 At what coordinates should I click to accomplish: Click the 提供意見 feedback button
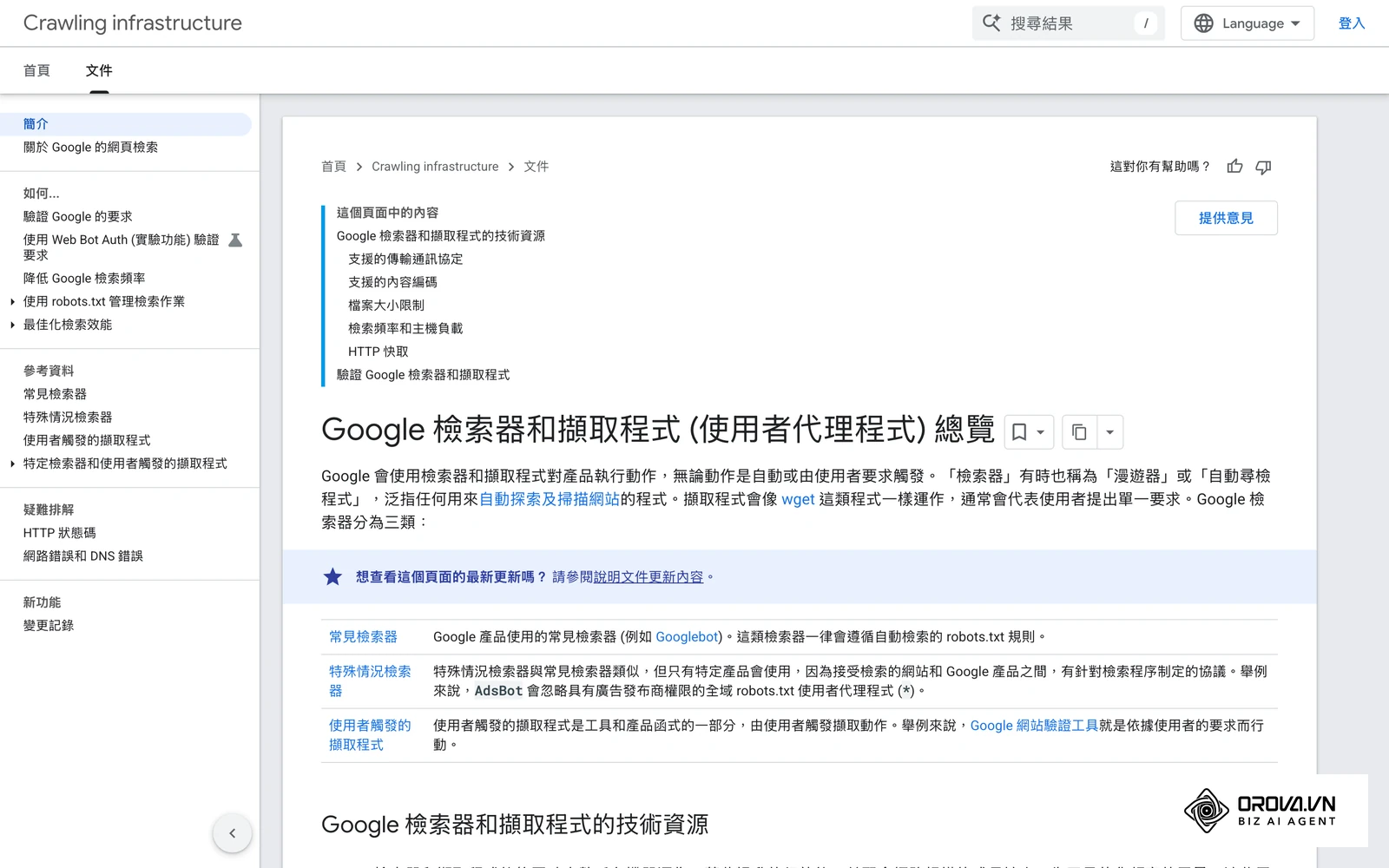(1226, 218)
